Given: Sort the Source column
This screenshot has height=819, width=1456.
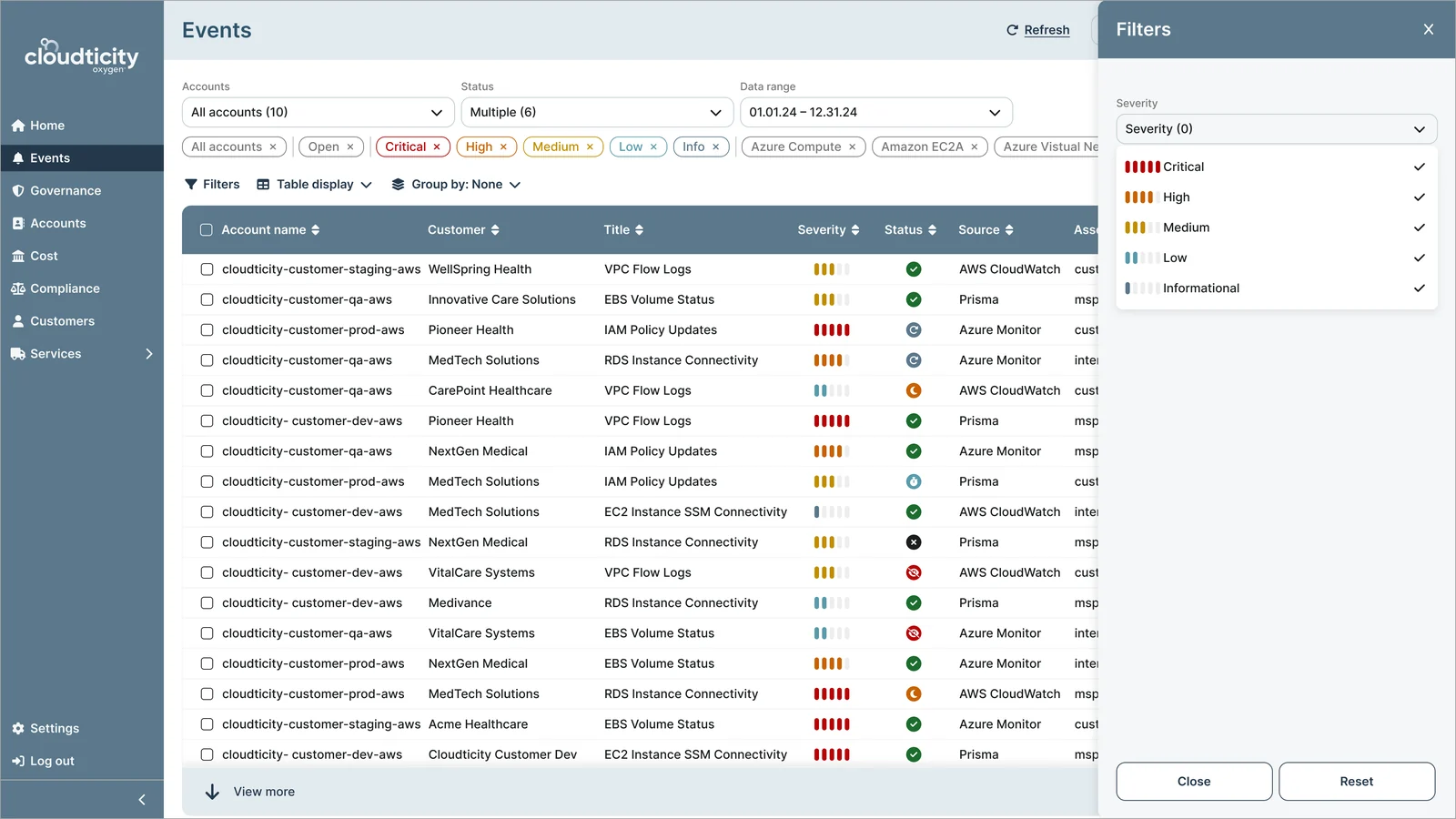Looking at the screenshot, I should point(1009,230).
